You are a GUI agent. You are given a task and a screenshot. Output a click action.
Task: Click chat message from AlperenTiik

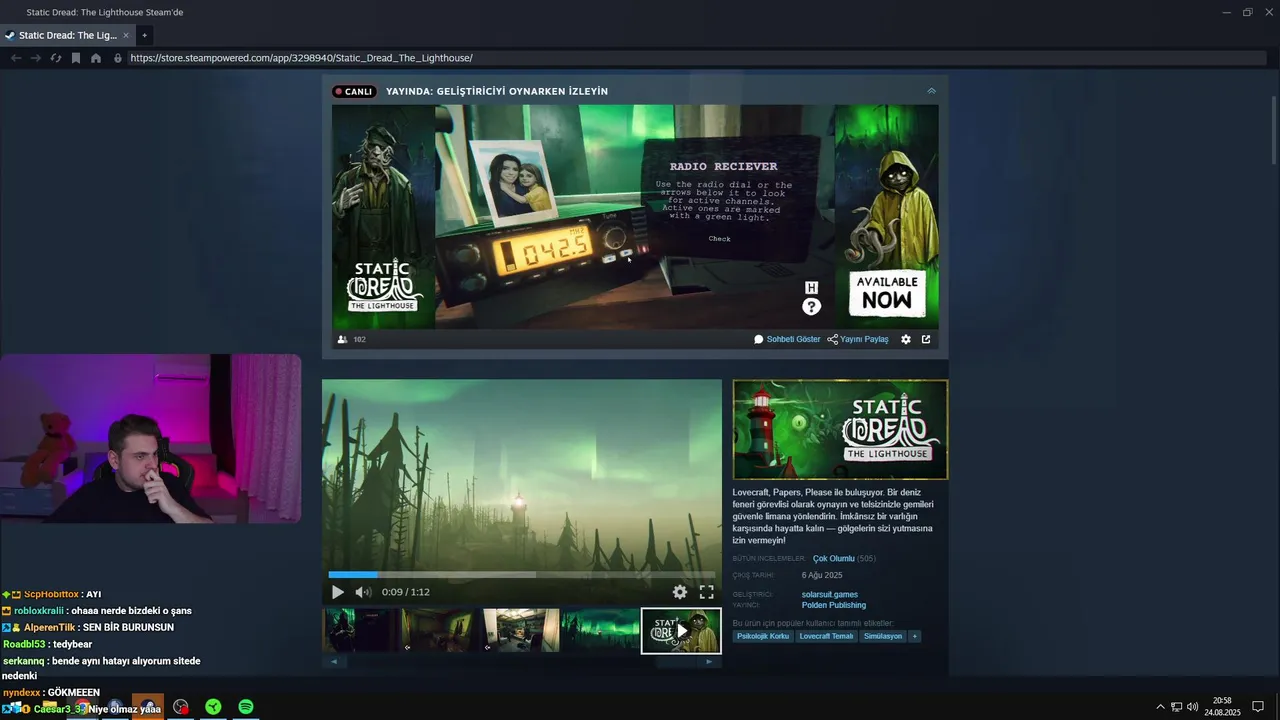click(88, 627)
